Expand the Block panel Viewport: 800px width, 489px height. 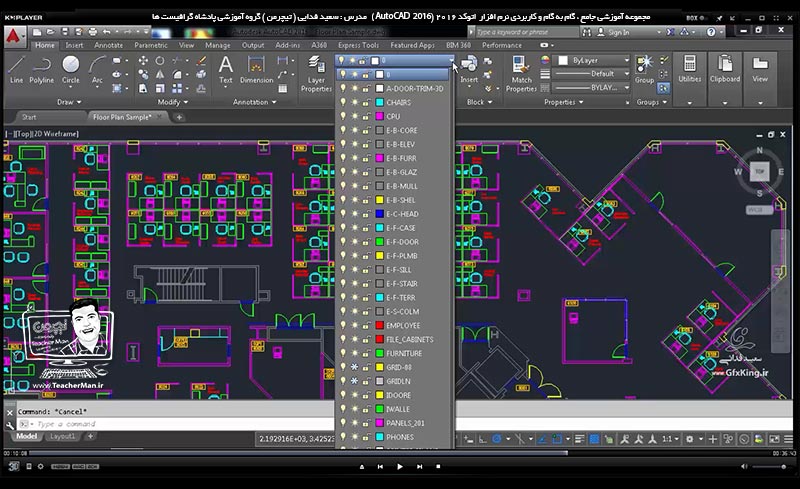pos(479,102)
